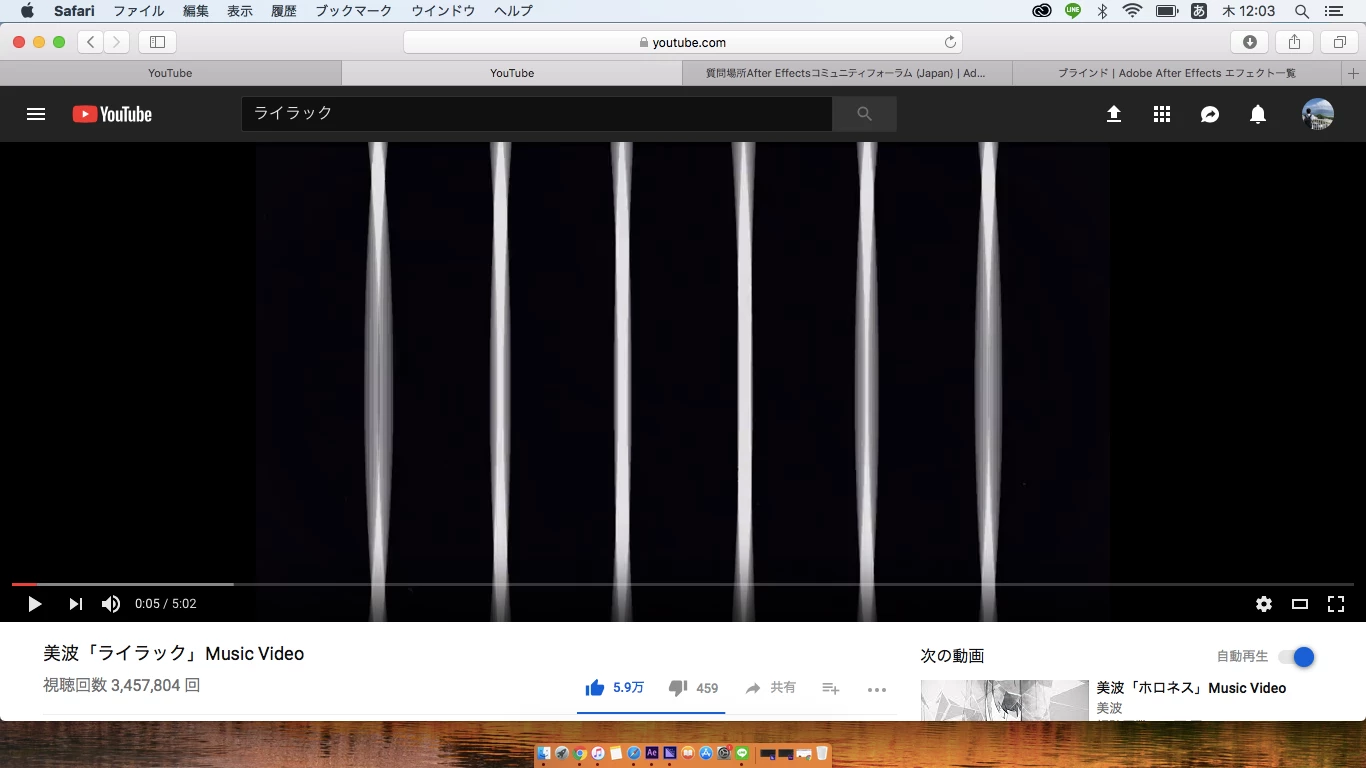Select the second YouTube tab
The image size is (1366, 768).
point(512,73)
